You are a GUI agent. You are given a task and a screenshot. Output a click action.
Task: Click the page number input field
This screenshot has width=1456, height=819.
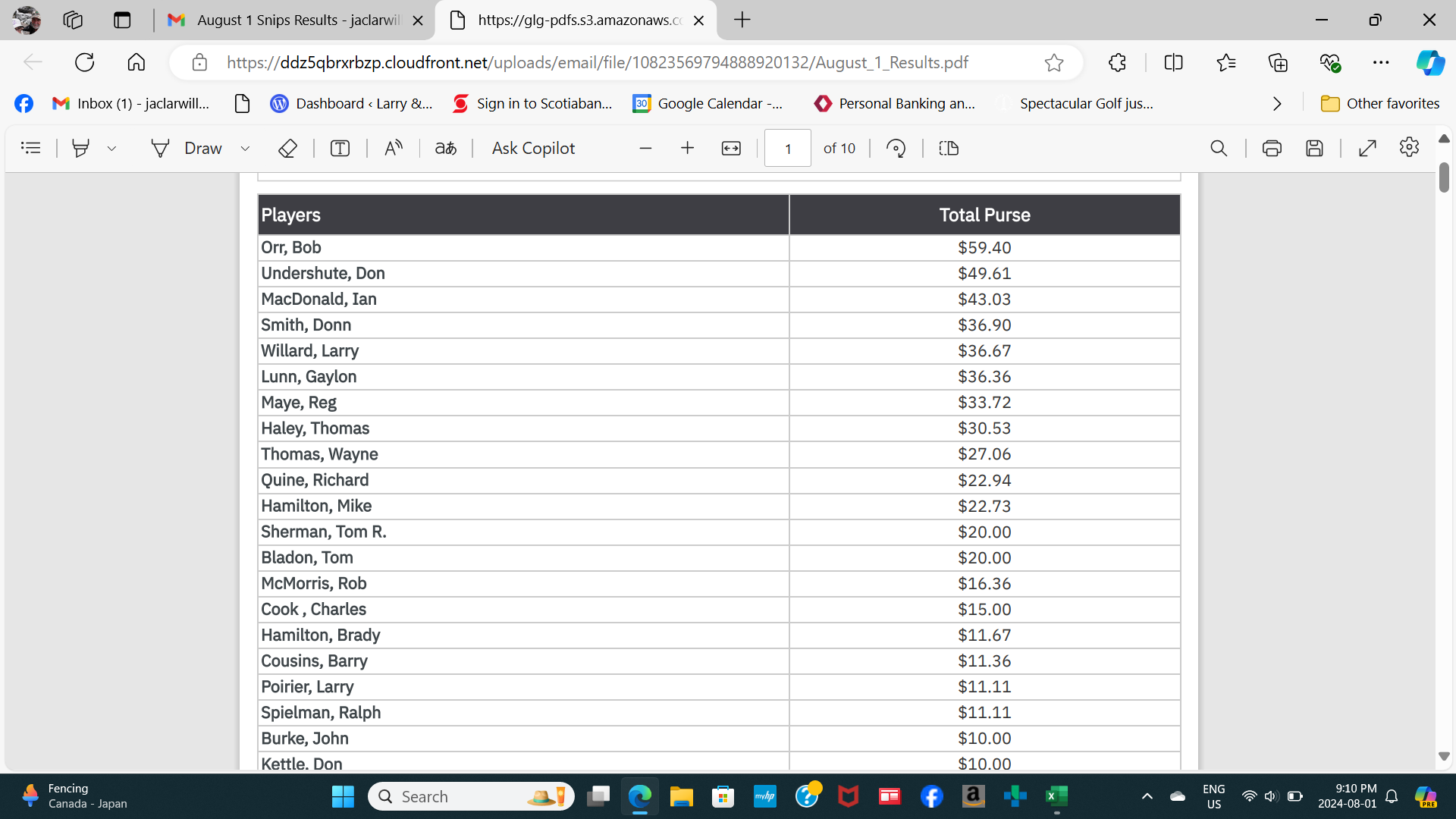[788, 149]
